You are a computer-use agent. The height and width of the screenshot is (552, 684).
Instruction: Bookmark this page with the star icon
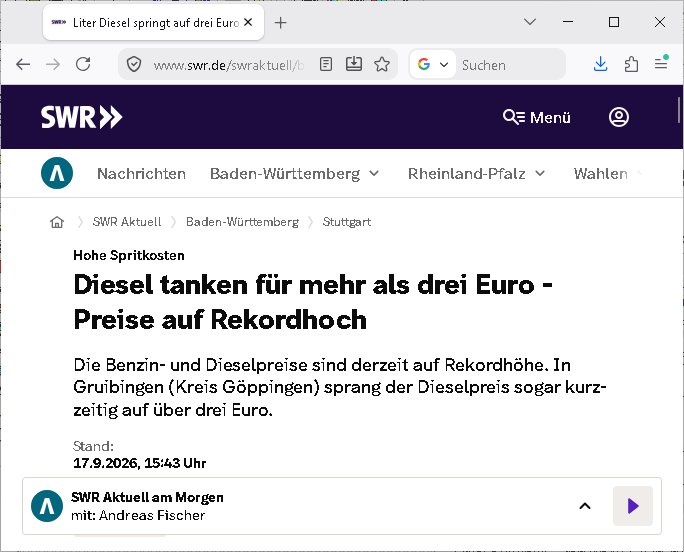pos(382,65)
